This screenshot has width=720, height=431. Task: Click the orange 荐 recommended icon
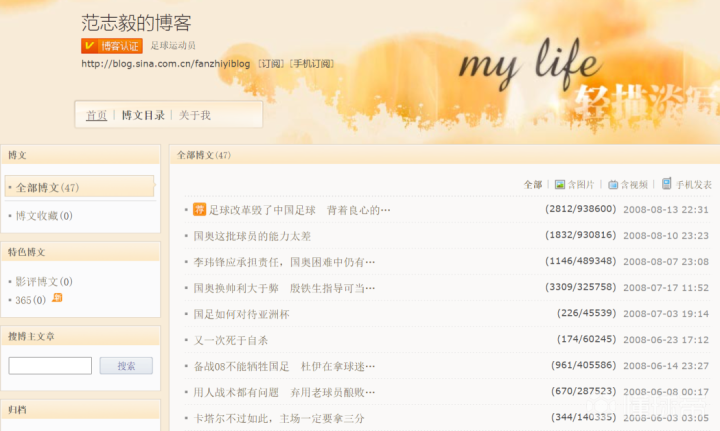(x=199, y=209)
